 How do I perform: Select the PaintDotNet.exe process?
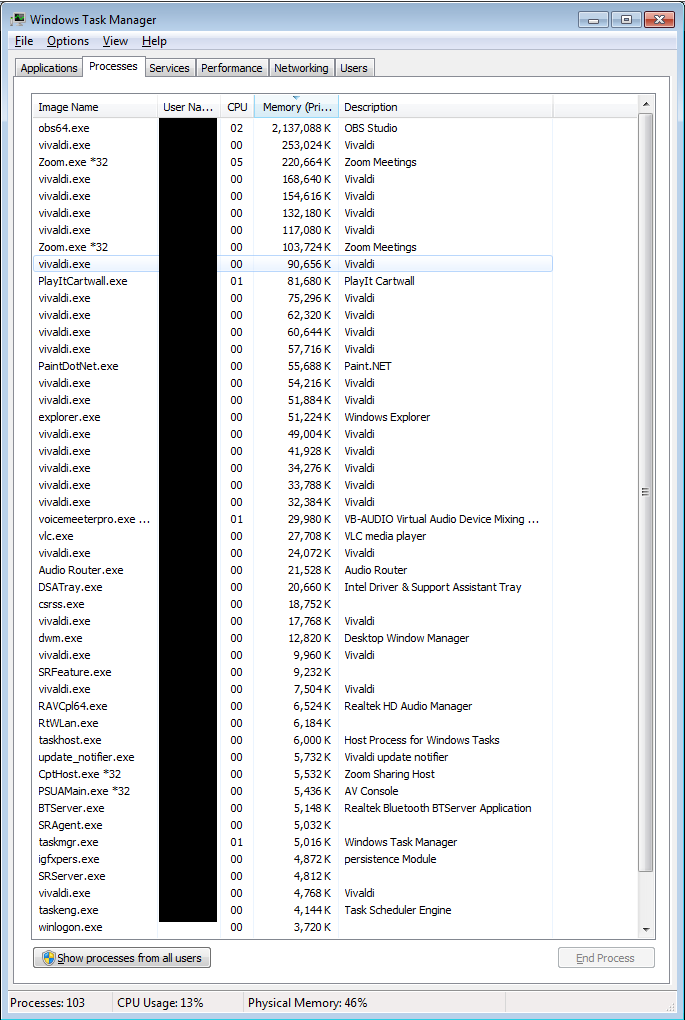pyautogui.click(x=293, y=366)
